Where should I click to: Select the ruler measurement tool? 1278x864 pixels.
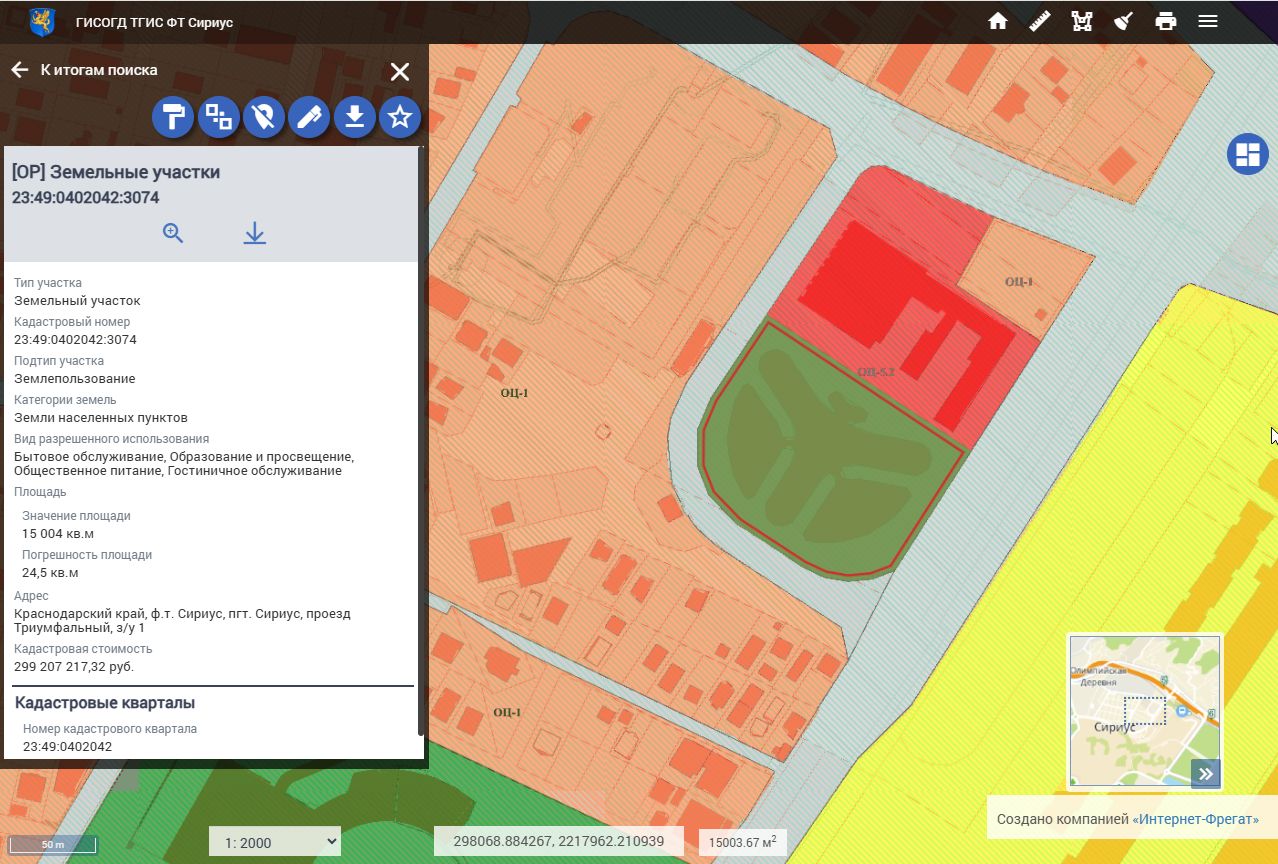pos(1039,21)
